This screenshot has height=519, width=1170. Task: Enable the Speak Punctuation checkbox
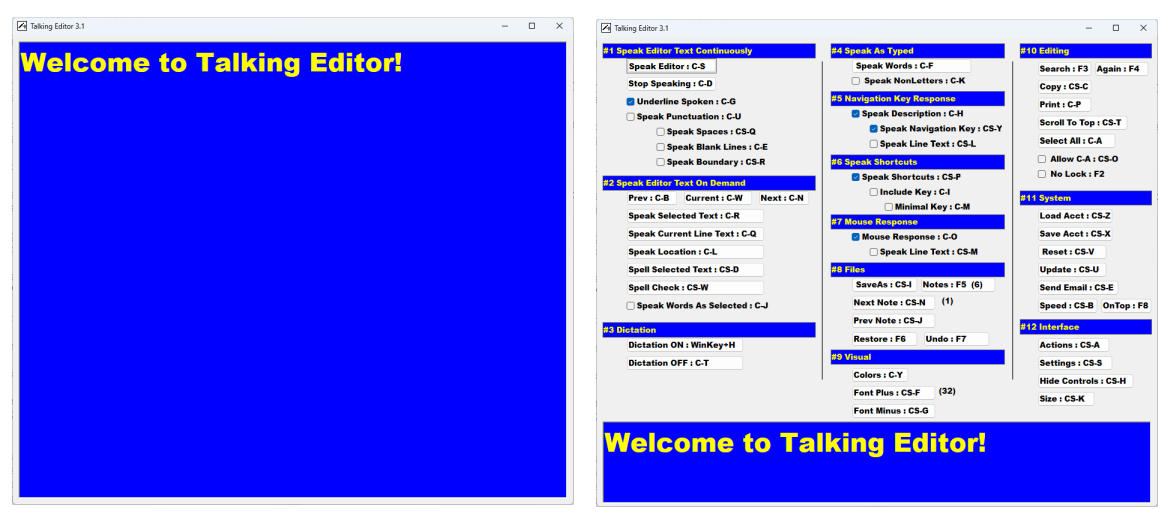(631, 117)
